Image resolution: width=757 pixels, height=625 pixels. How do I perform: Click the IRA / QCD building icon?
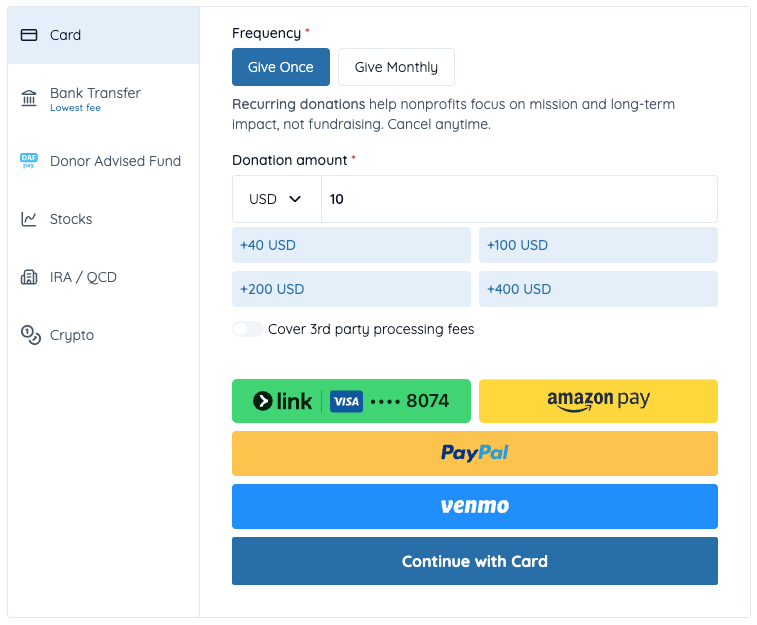pyautogui.click(x=29, y=277)
